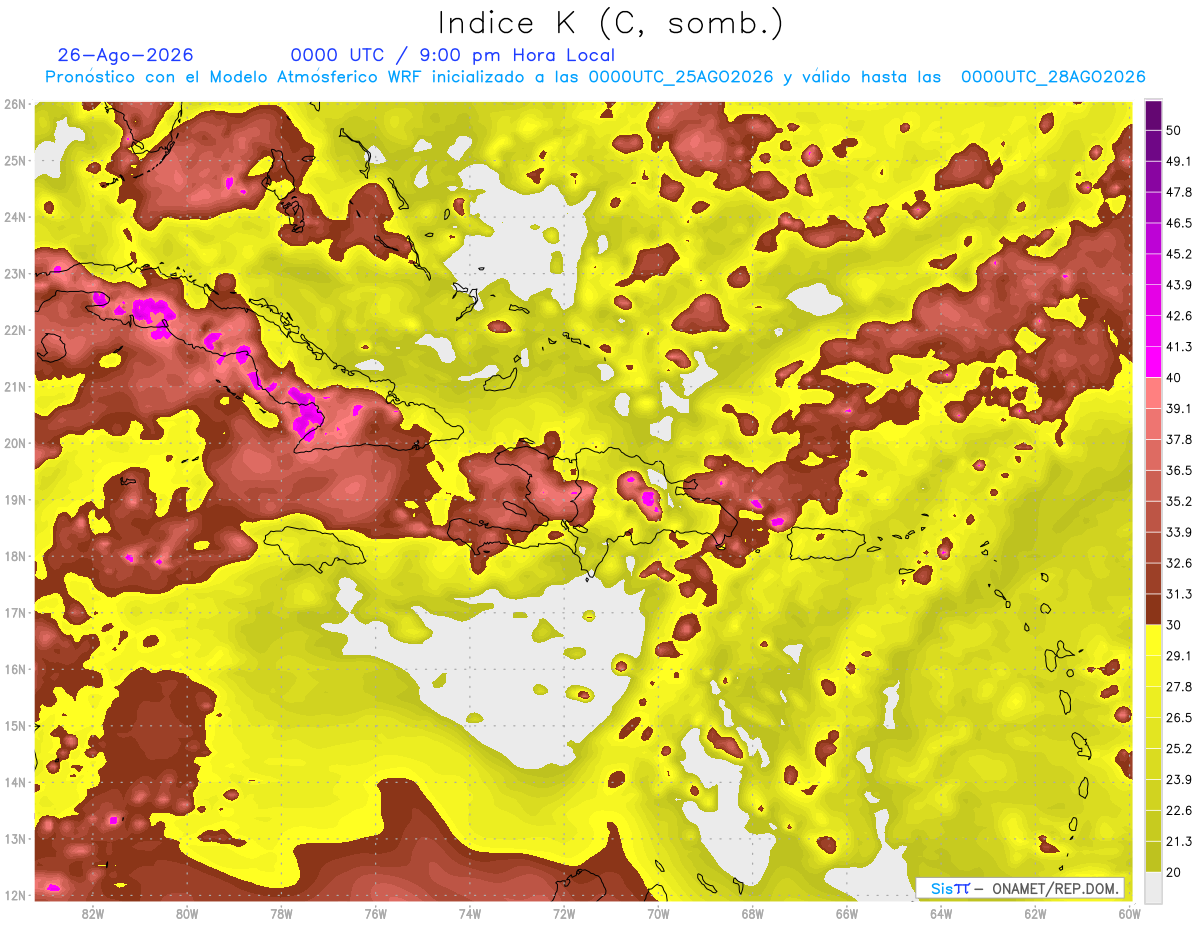Screen dimensions: 1200x927
Task: Click latitude axis label "16N"
Action: tap(15, 670)
